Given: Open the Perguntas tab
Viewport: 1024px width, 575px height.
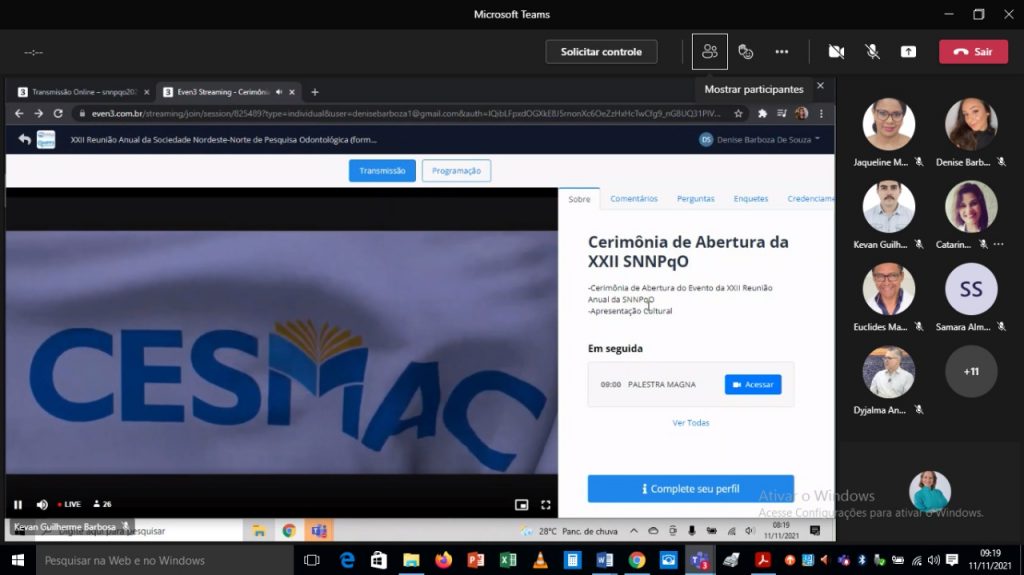Looking at the screenshot, I should 696,199.
